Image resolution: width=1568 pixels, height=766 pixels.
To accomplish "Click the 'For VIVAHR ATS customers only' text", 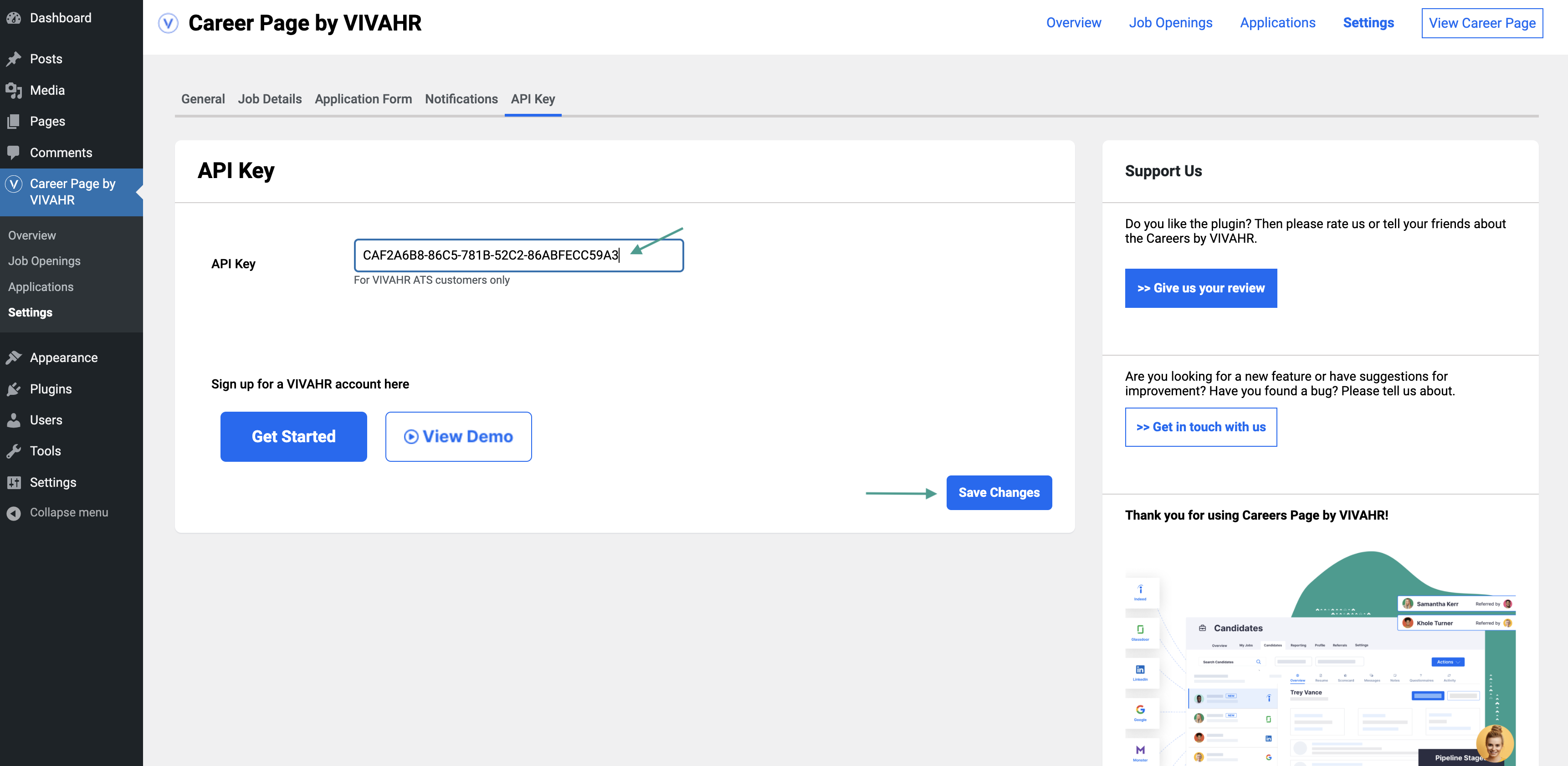I will [x=431, y=281].
